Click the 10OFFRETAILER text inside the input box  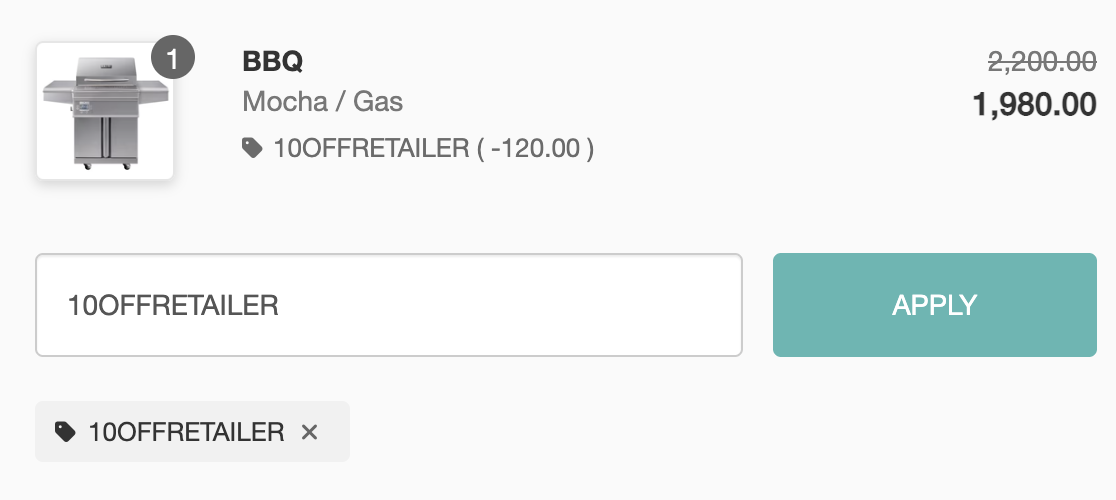coord(172,305)
